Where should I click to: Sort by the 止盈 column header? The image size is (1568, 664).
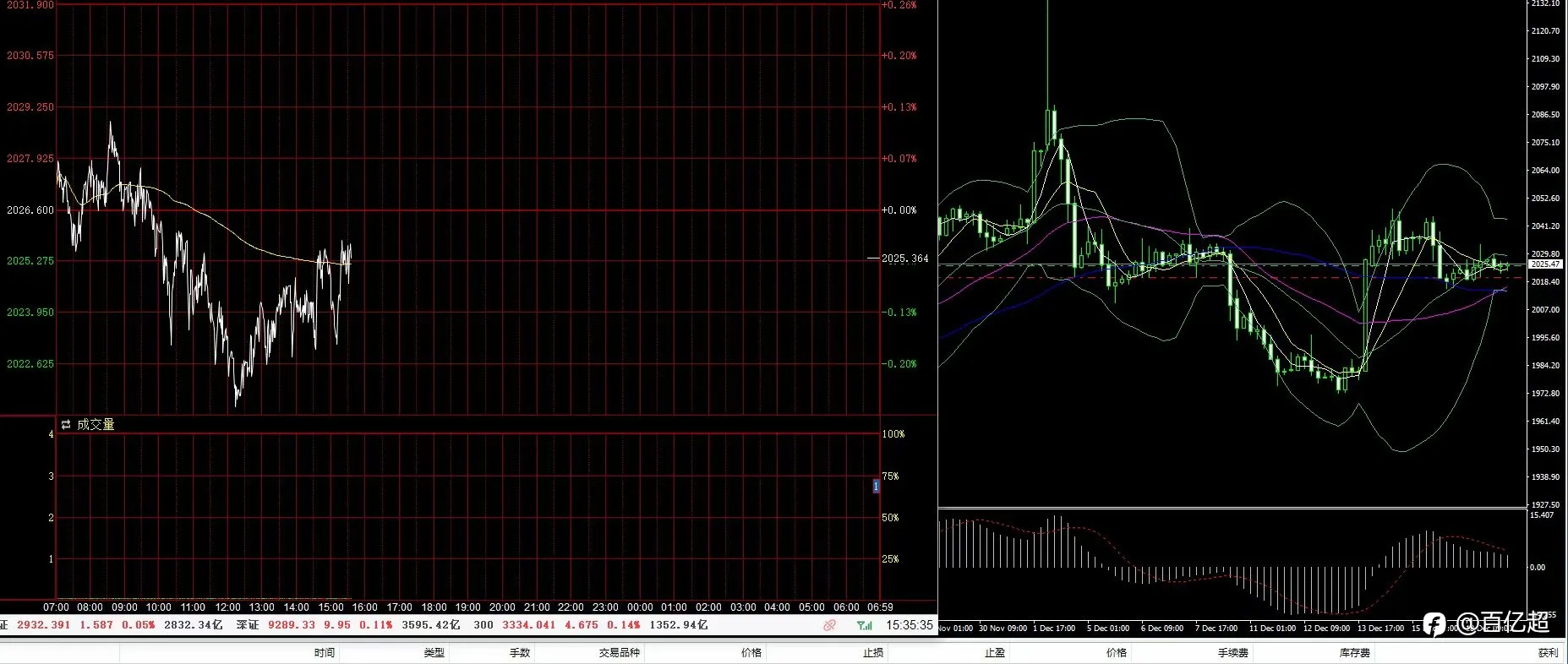[995, 653]
